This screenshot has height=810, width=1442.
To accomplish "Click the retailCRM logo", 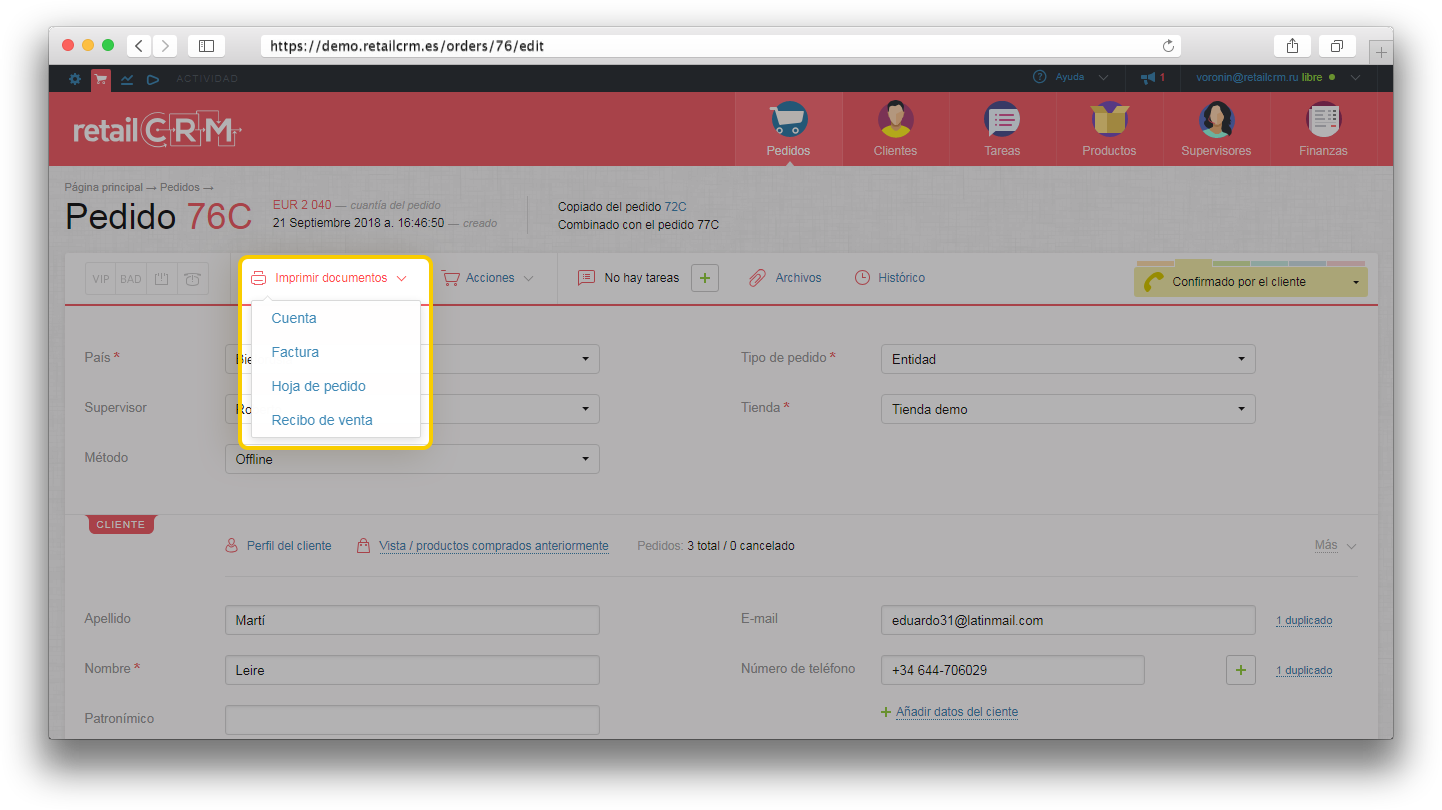I will click(158, 131).
